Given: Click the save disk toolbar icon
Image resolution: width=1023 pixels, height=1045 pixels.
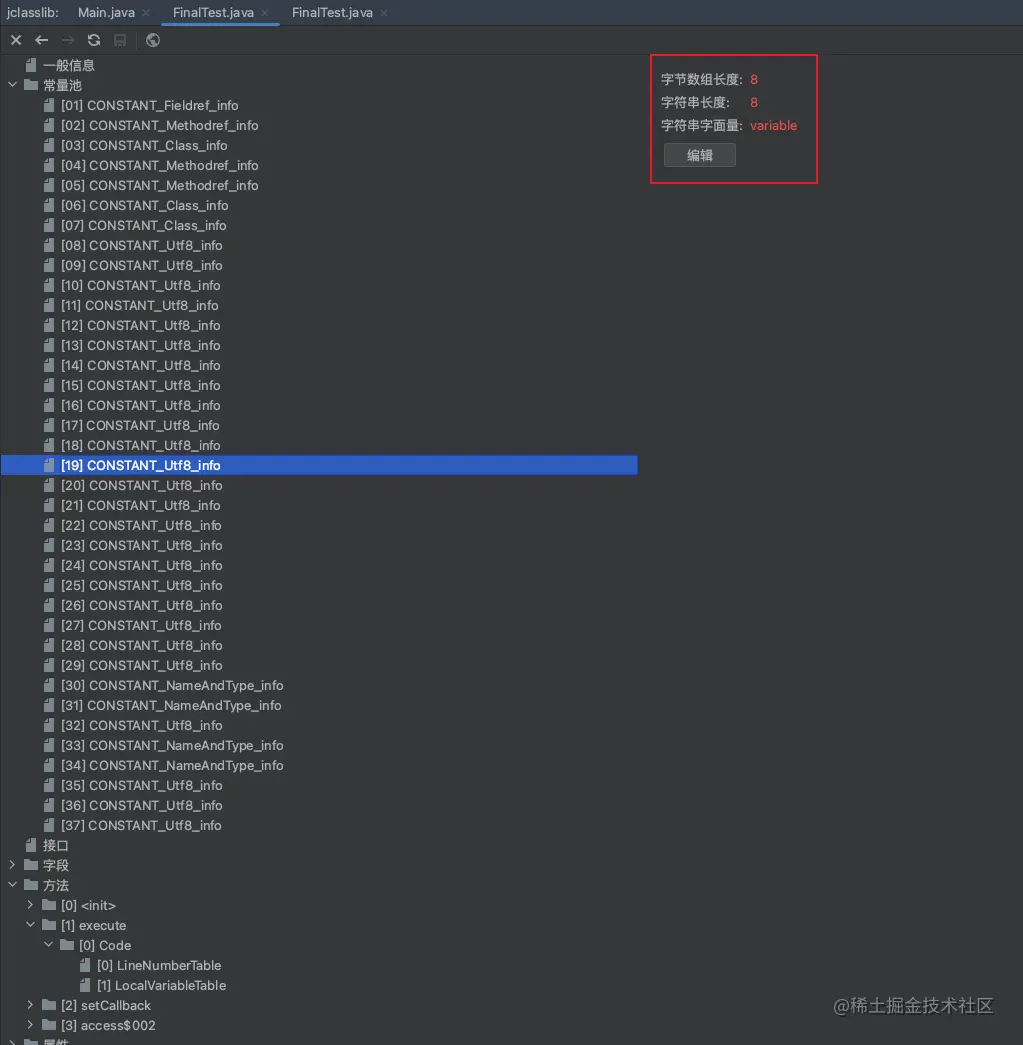Looking at the screenshot, I should coord(120,40).
